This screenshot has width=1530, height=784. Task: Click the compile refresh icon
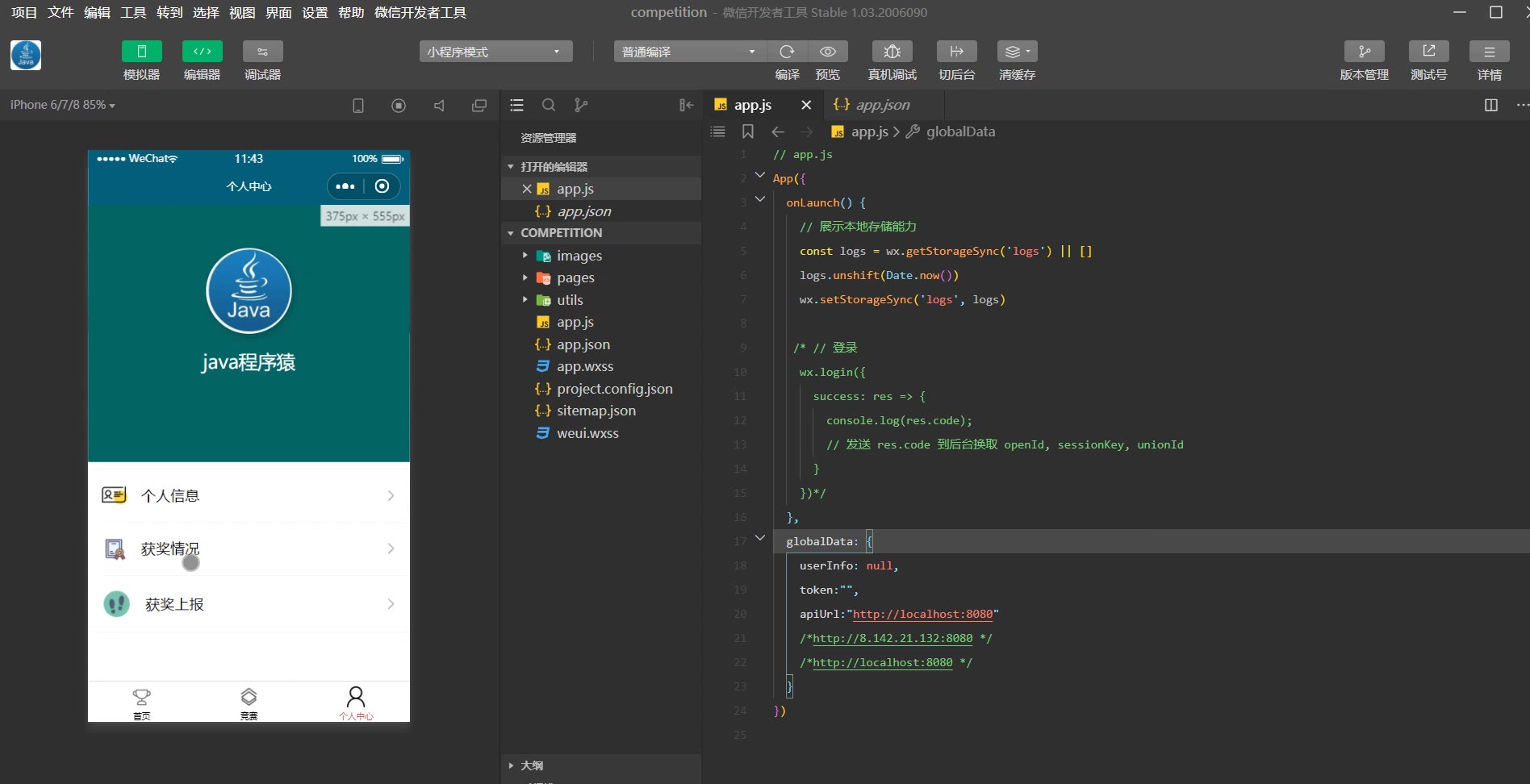tap(787, 52)
